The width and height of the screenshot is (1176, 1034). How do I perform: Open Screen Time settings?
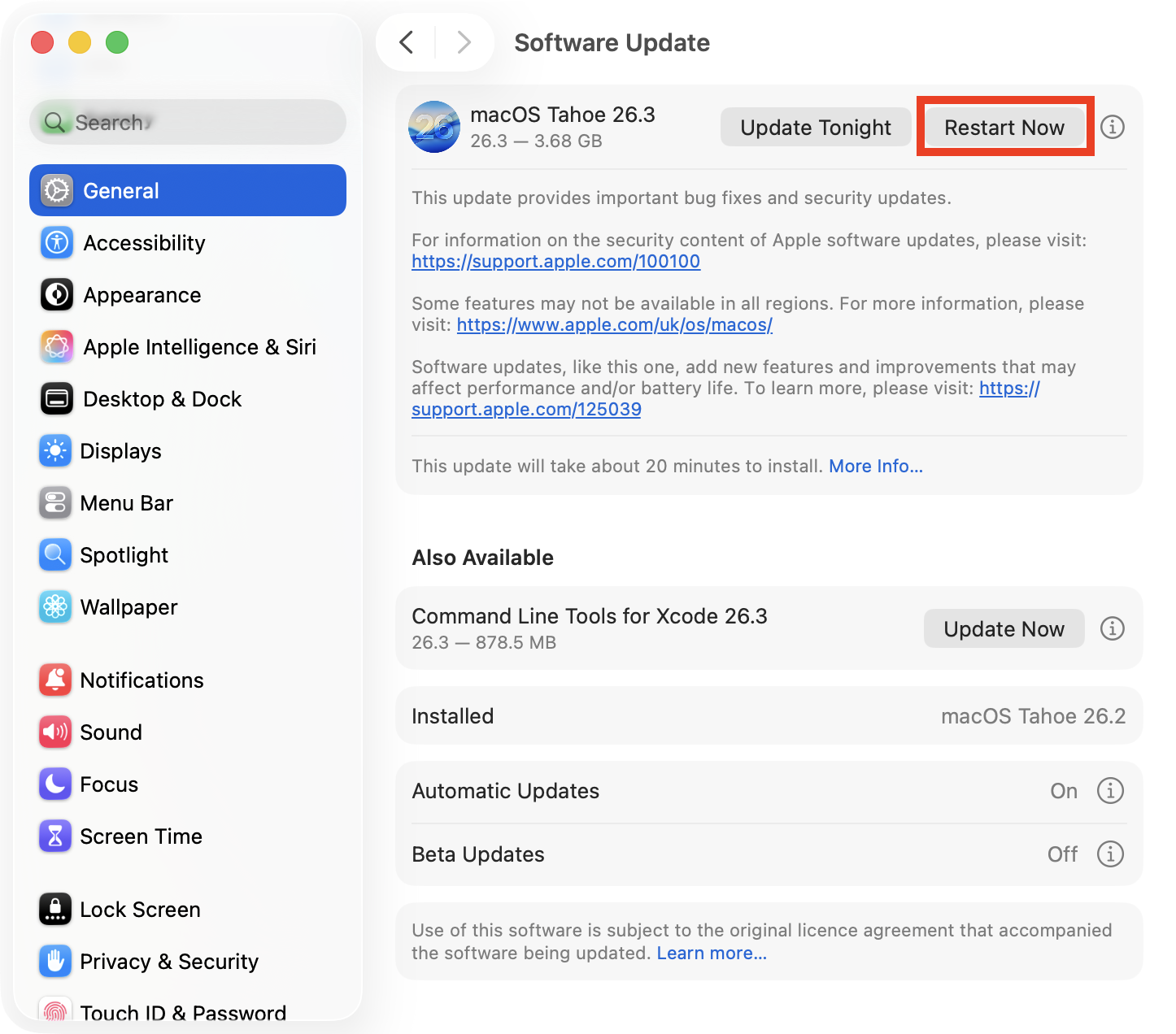pyautogui.click(x=142, y=836)
